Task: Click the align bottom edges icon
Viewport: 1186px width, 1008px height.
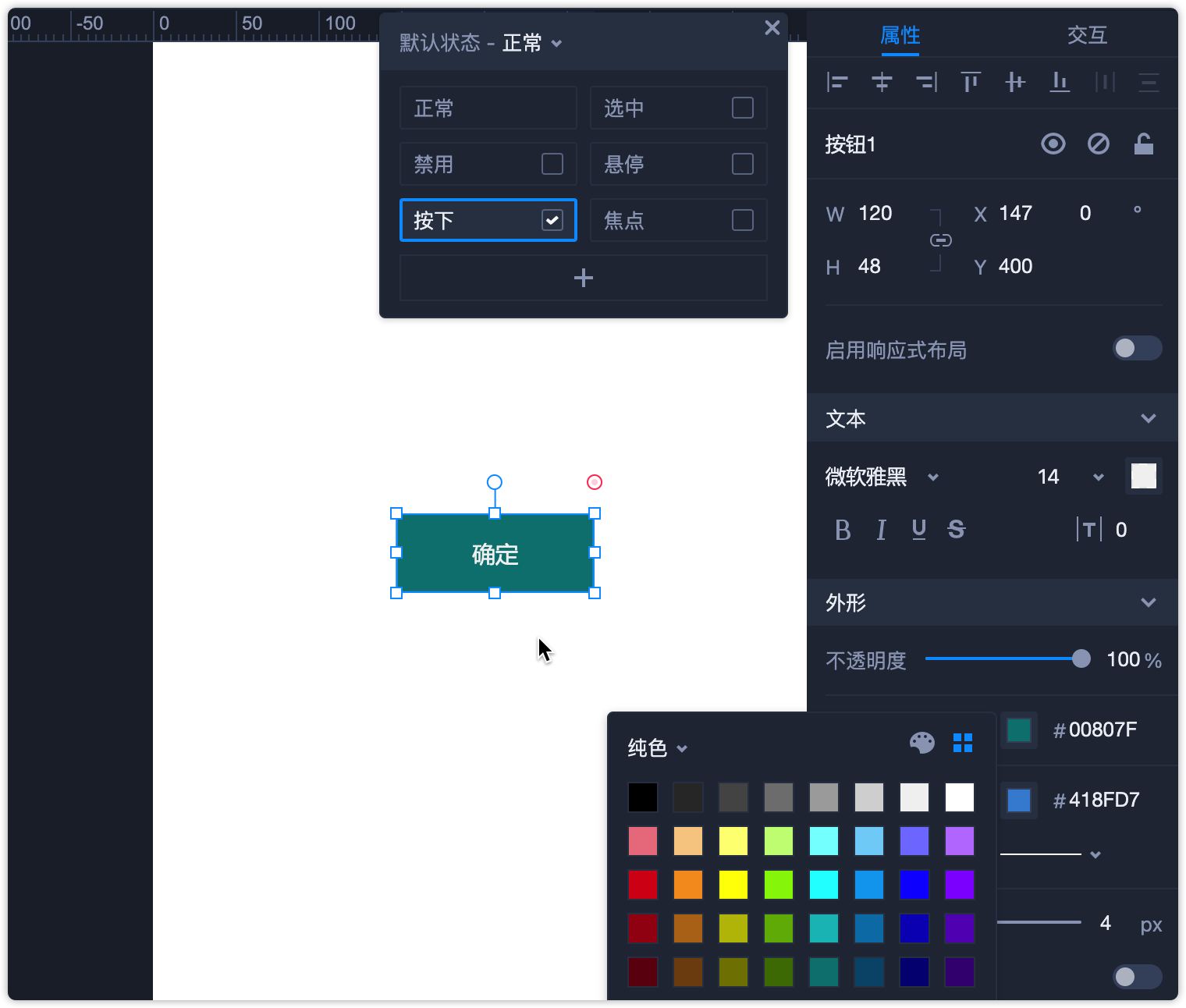Action: [x=1060, y=82]
